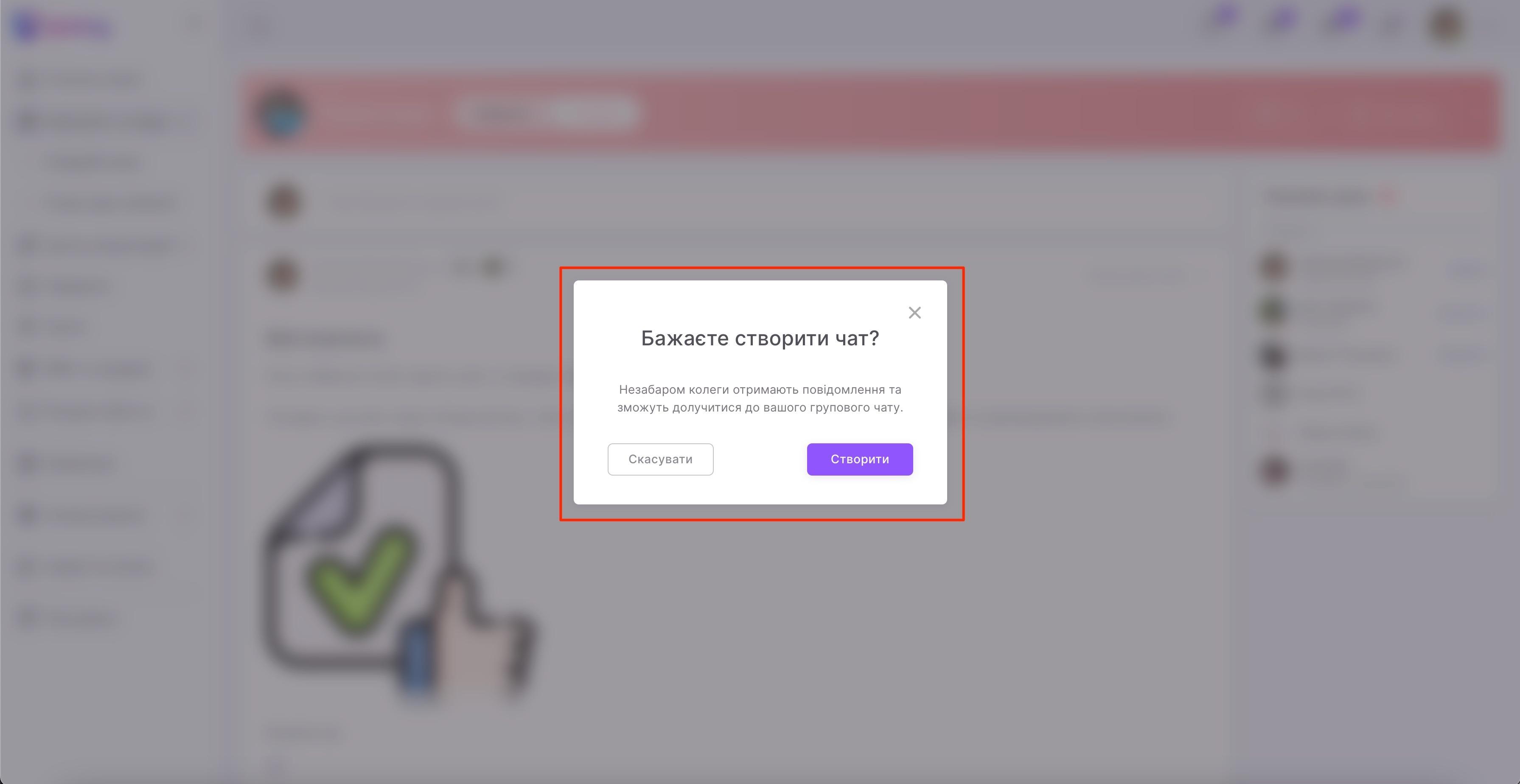The width and height of the screenshot is (1520, 784).
Task: Cancel chat creation with Скасувати
Action: coord(660,459)
